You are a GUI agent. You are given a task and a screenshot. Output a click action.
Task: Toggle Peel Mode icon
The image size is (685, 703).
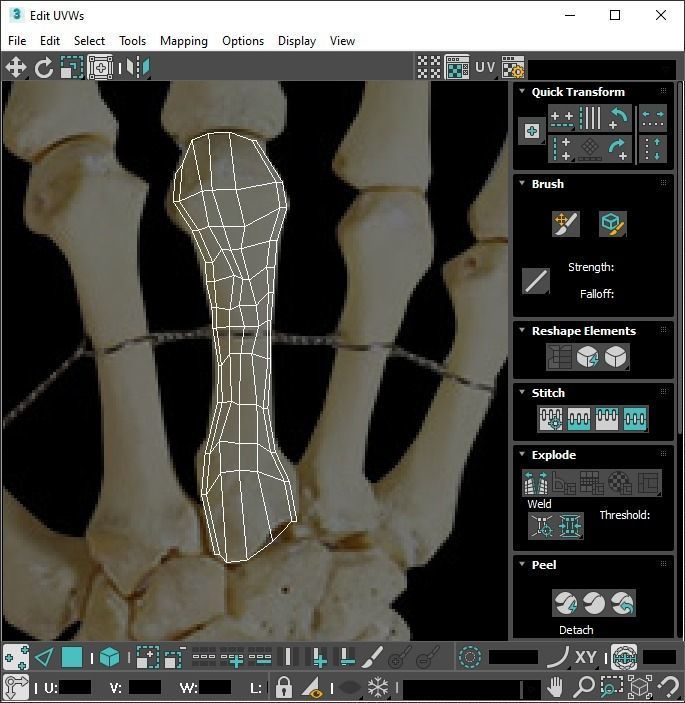[594, 603]
